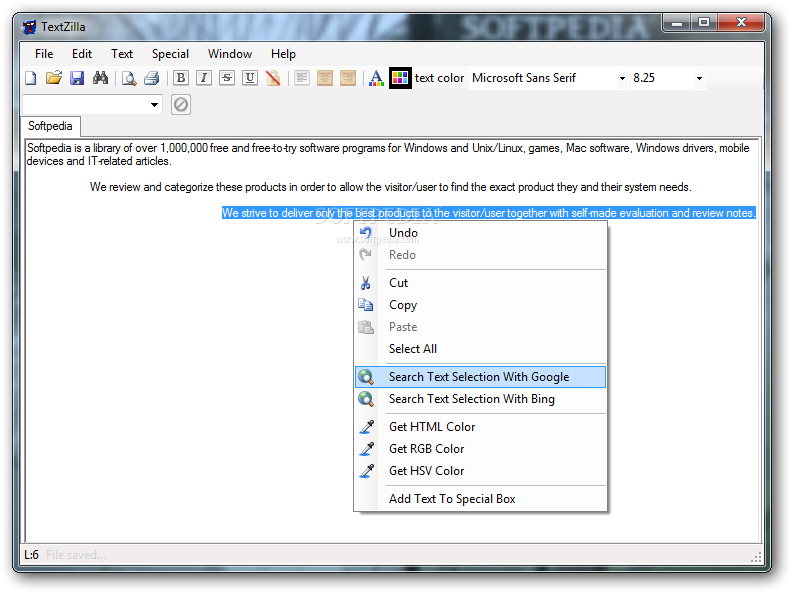Expand the 8.25 font size dropdown
The width and height of the screenshot is (792, 593).
coord(699,78)
